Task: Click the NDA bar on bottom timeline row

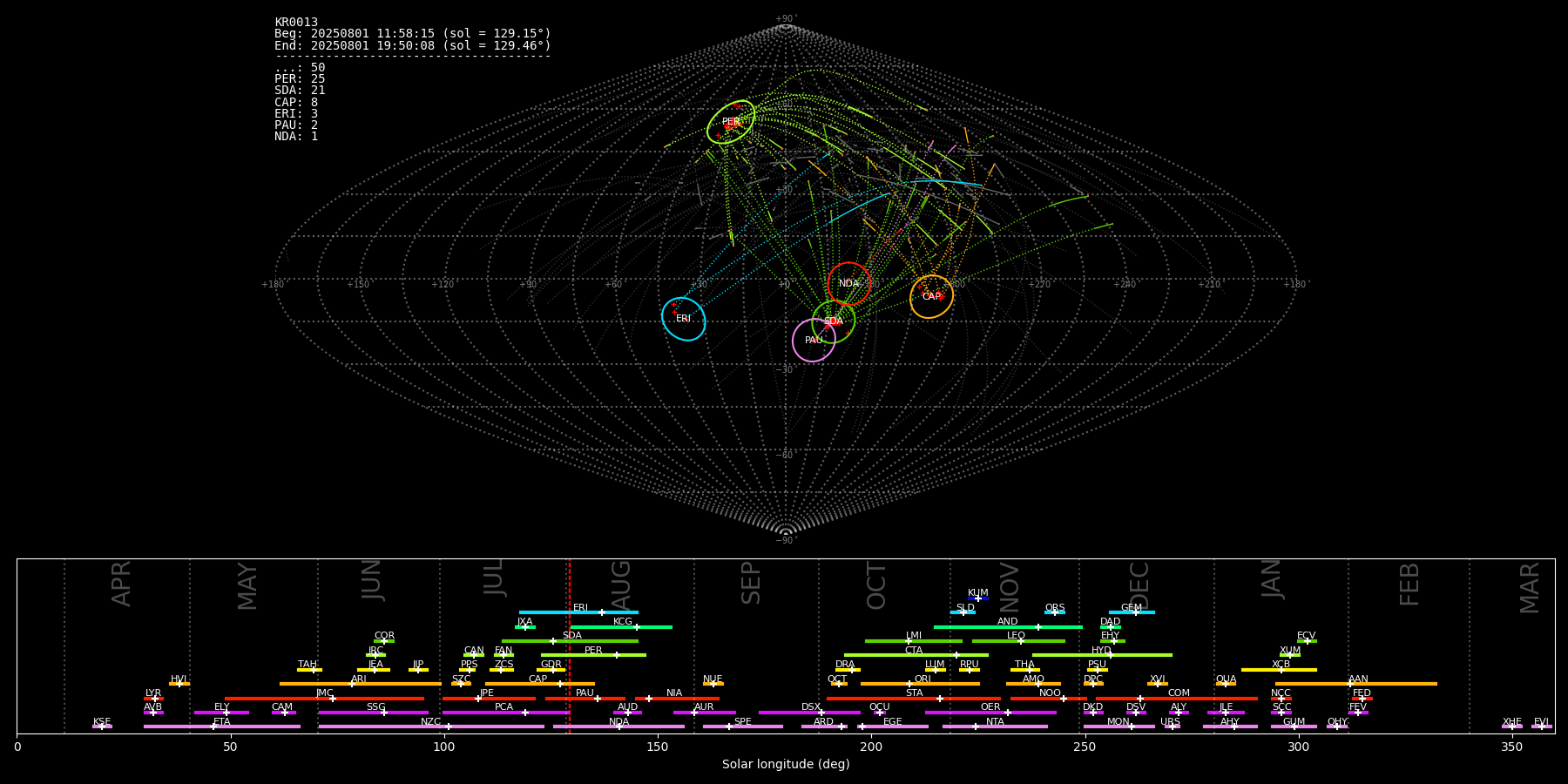Action: 618,727
